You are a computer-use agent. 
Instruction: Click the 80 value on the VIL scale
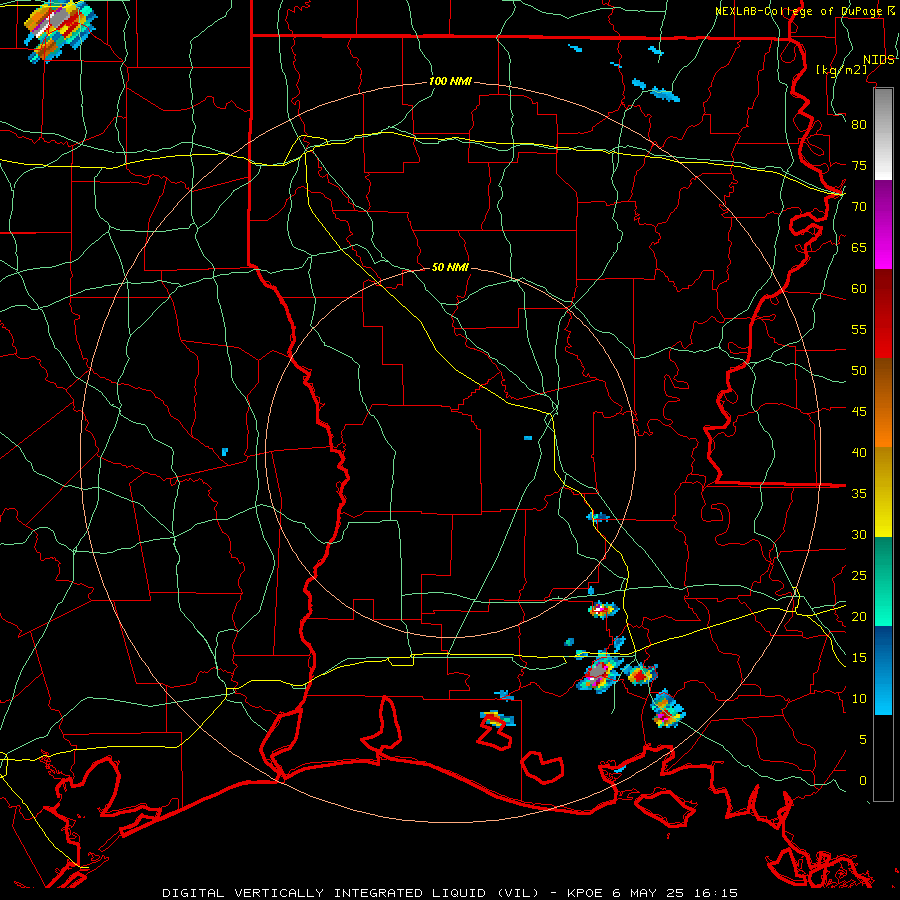859,125
